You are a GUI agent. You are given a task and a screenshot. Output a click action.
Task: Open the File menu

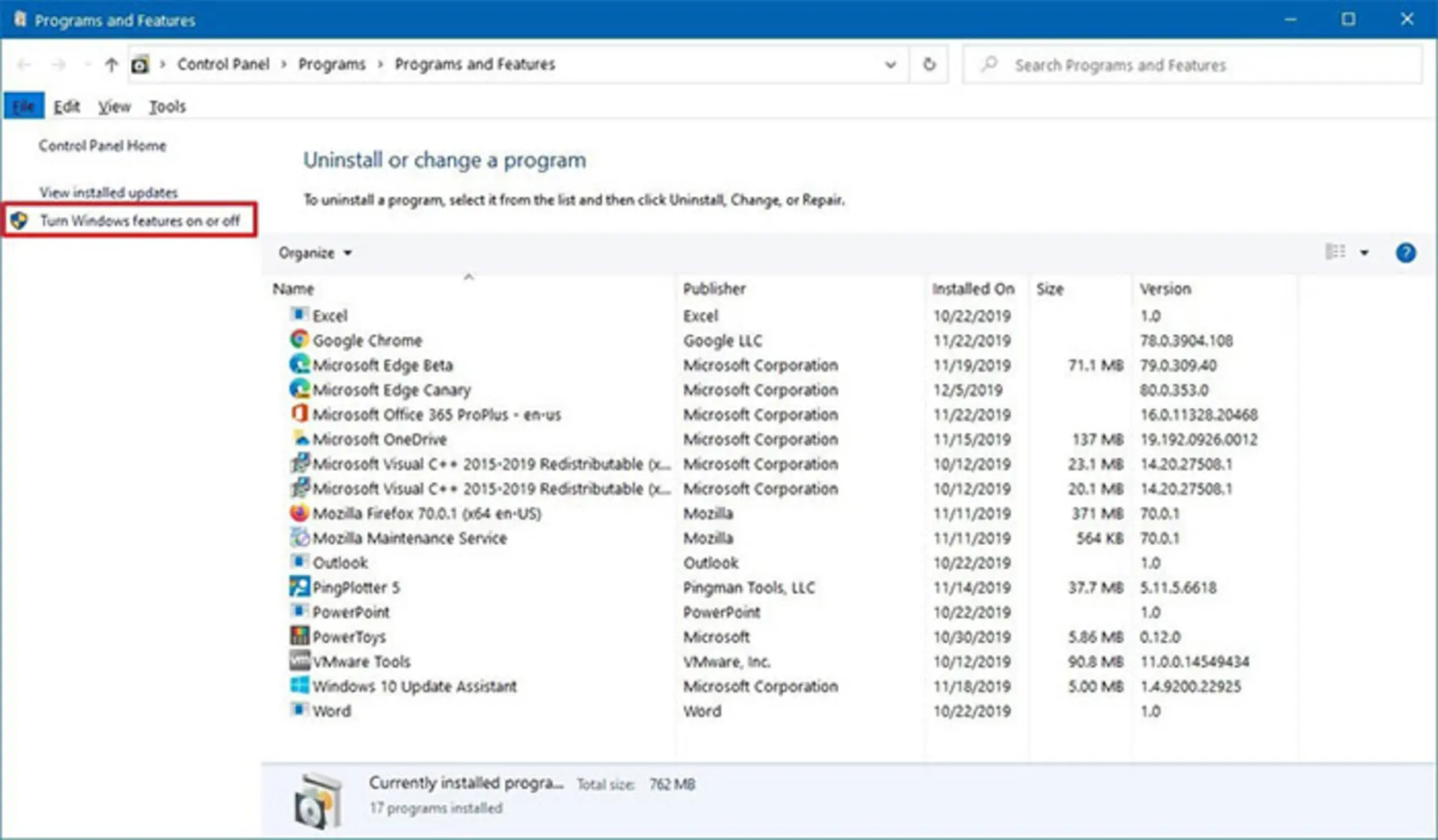[24, 106]
